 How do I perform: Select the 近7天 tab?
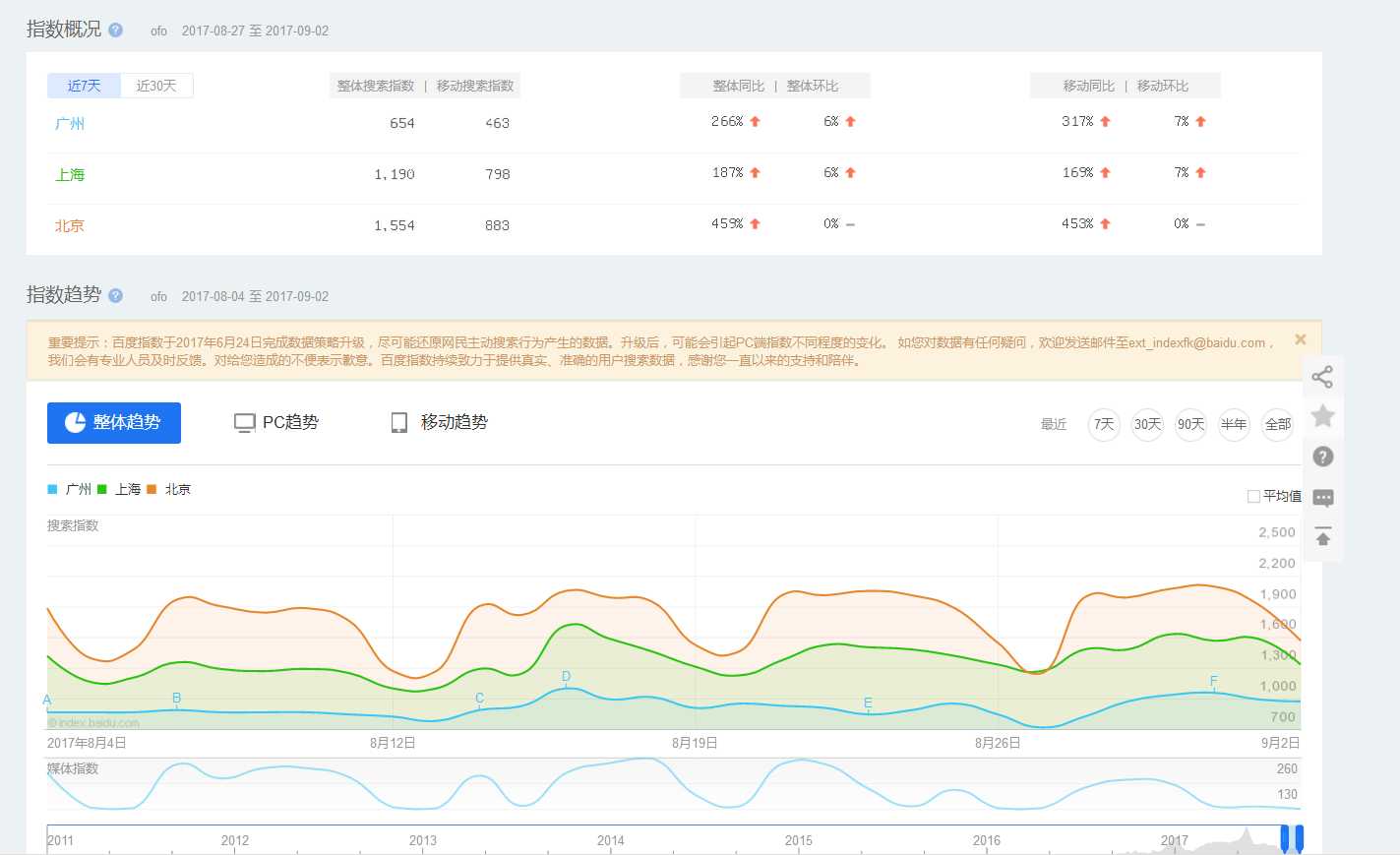(84, 86)
